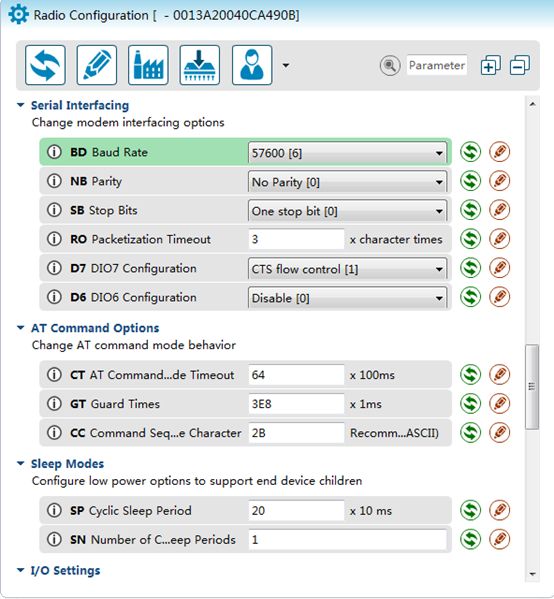This screenshot has height=599, width=554.
Task: Collapse the Sleep Modes section
Action: [21, 463]
